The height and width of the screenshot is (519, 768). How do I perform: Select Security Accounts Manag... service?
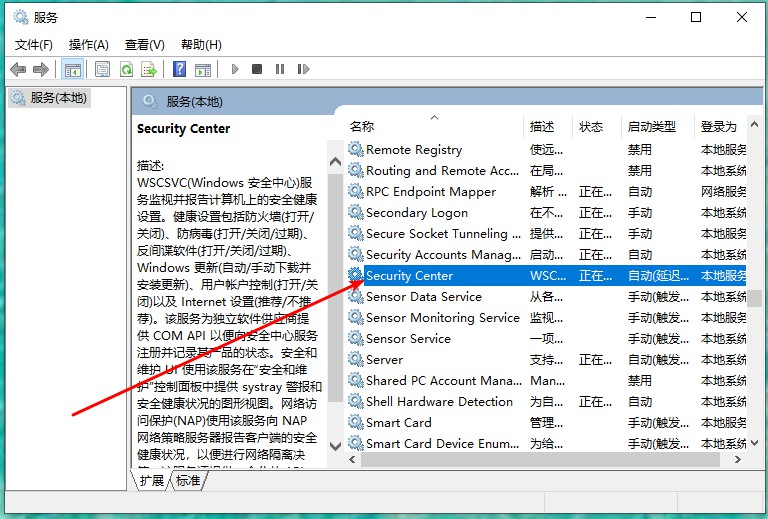coord(547,255)
